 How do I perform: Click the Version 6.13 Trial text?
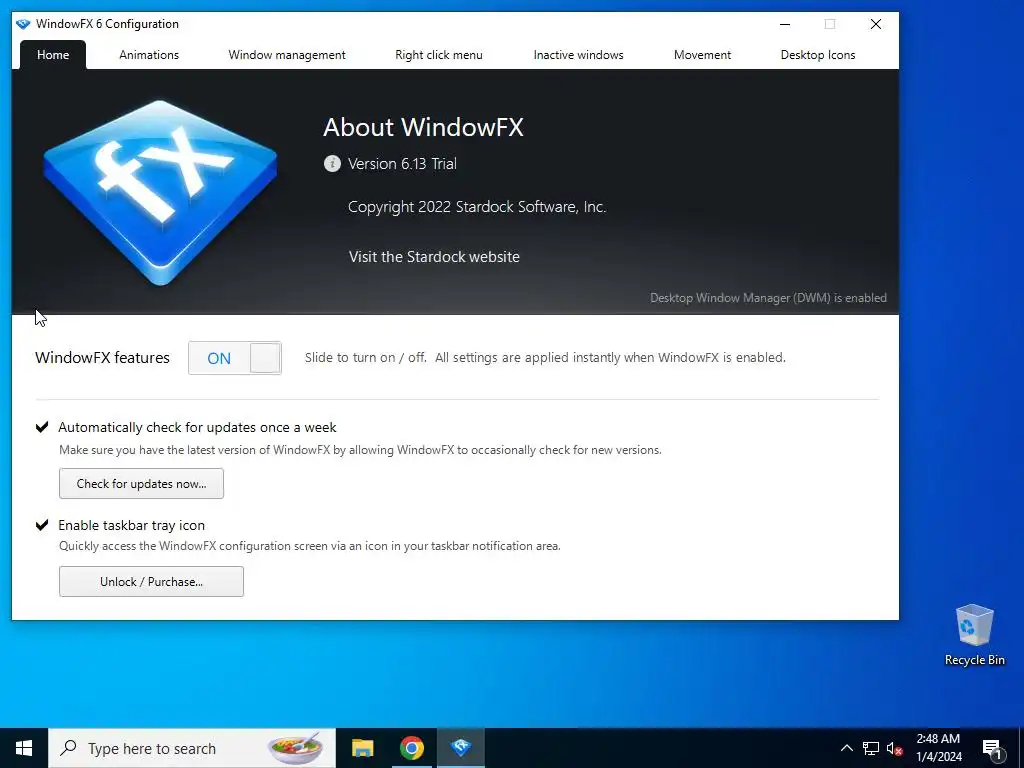[402, 163]
